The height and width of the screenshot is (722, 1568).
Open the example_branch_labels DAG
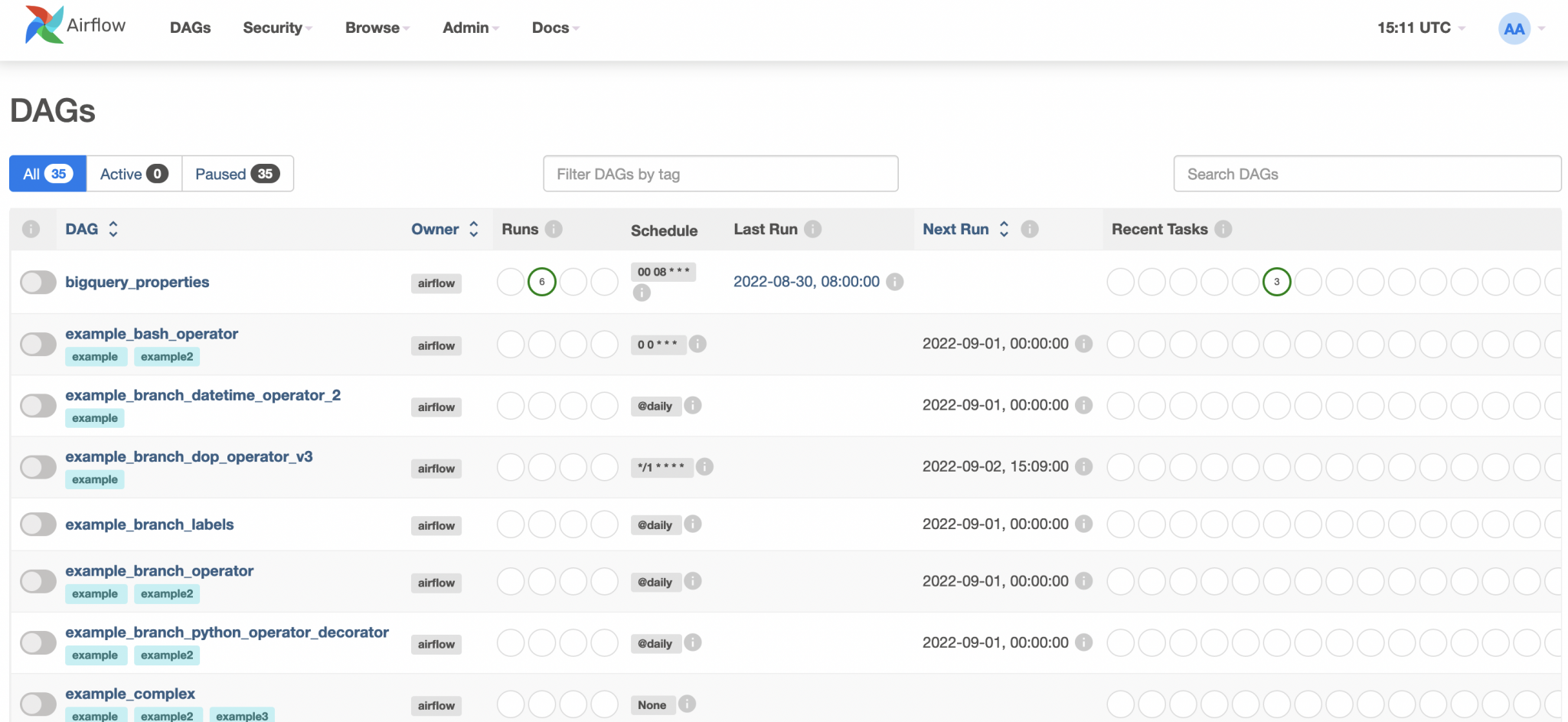click(x=150, y=524)
